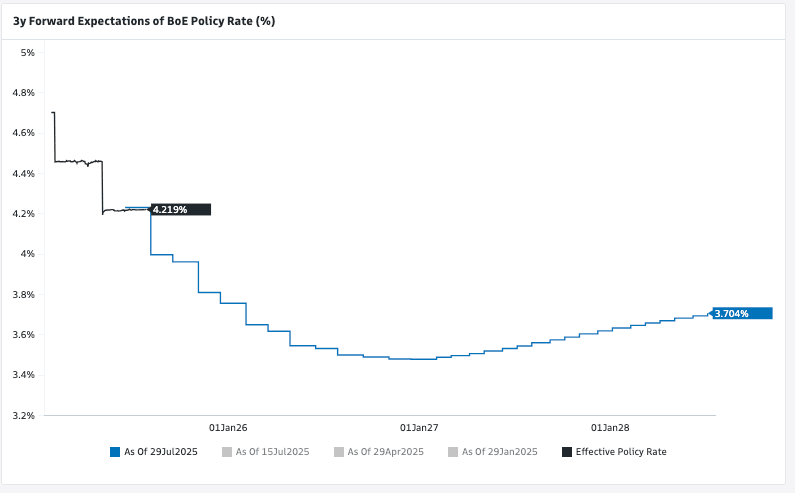Click the grey As Of 29Apr2025 legend square
The width and height of the screenshot is (795, 493).
pyautogui.click(x=341, y=452)
